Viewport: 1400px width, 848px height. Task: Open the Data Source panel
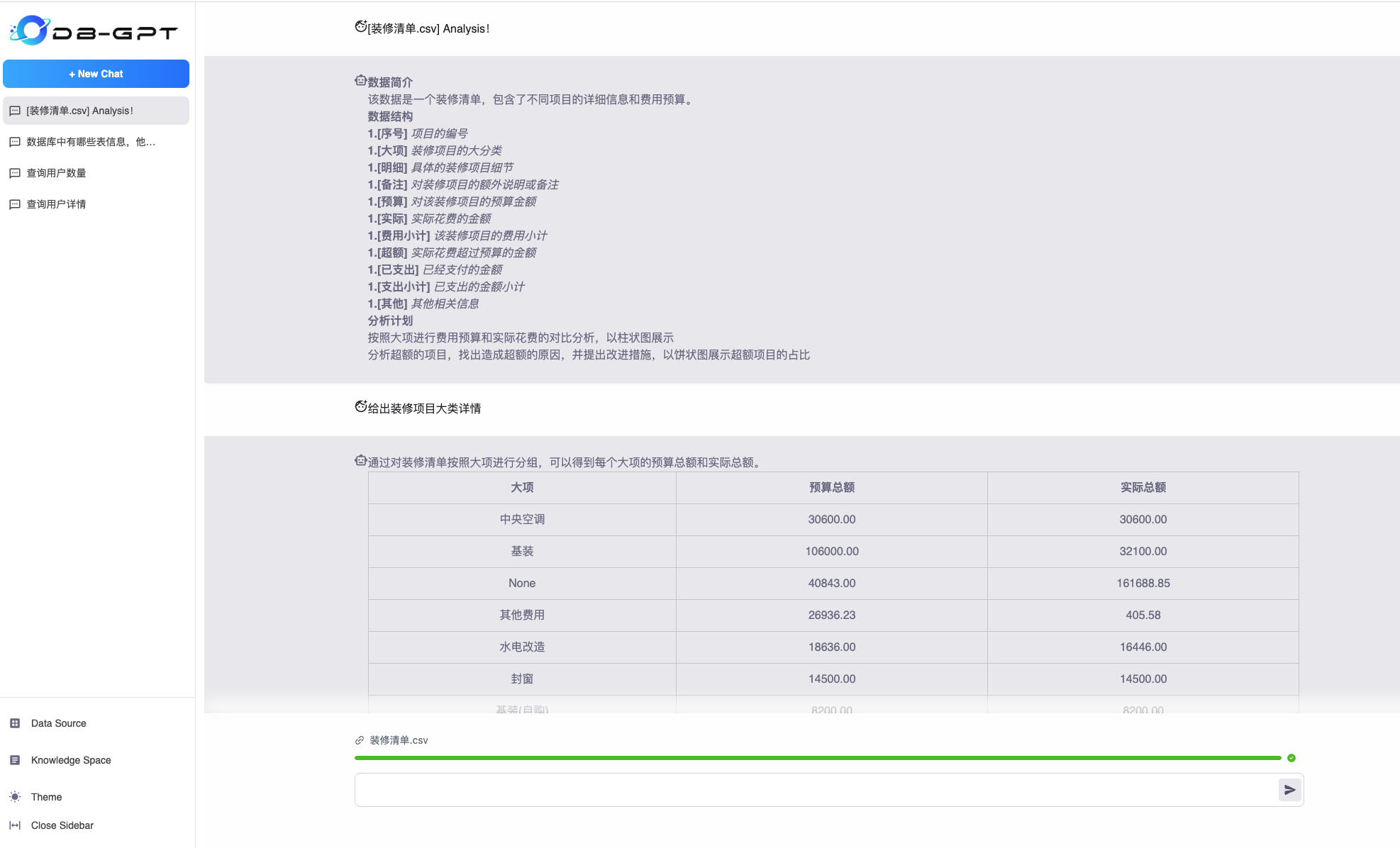click(58, 723)
